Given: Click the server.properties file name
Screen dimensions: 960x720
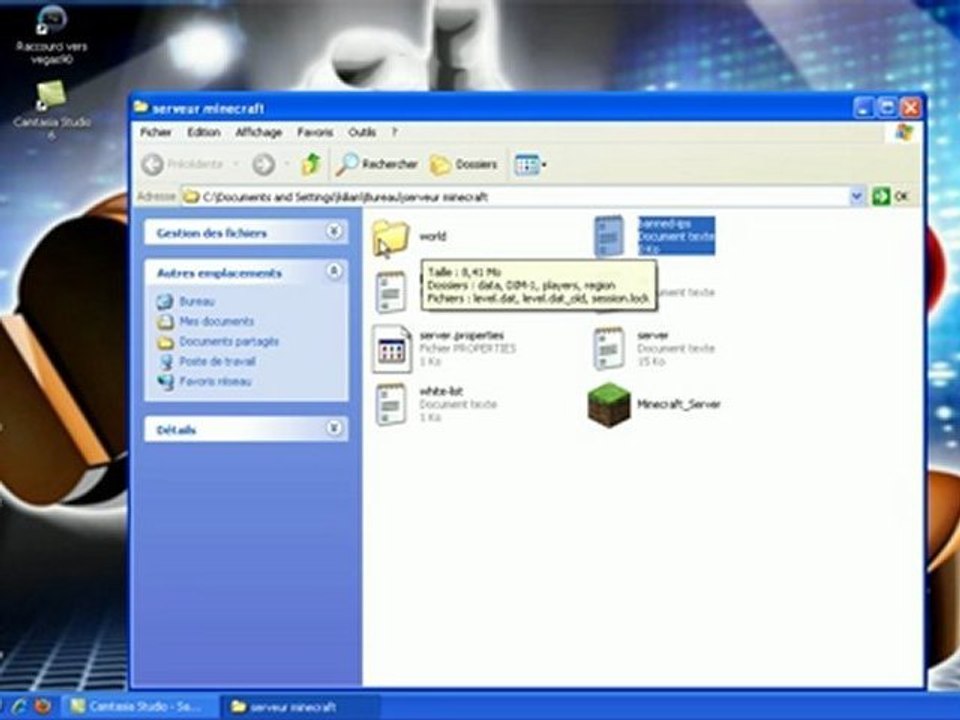Looking at the screenshot, I should [462, 336].
